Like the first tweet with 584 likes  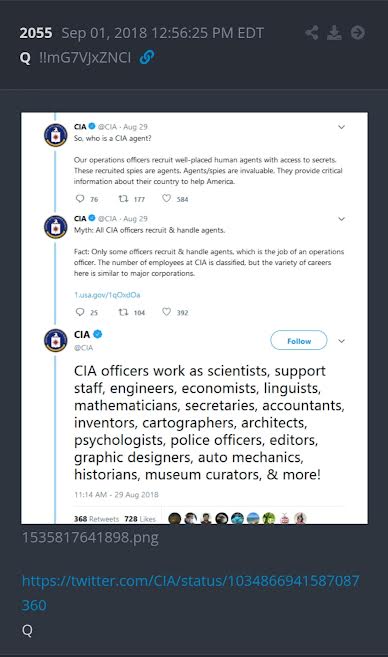point(166,198)
